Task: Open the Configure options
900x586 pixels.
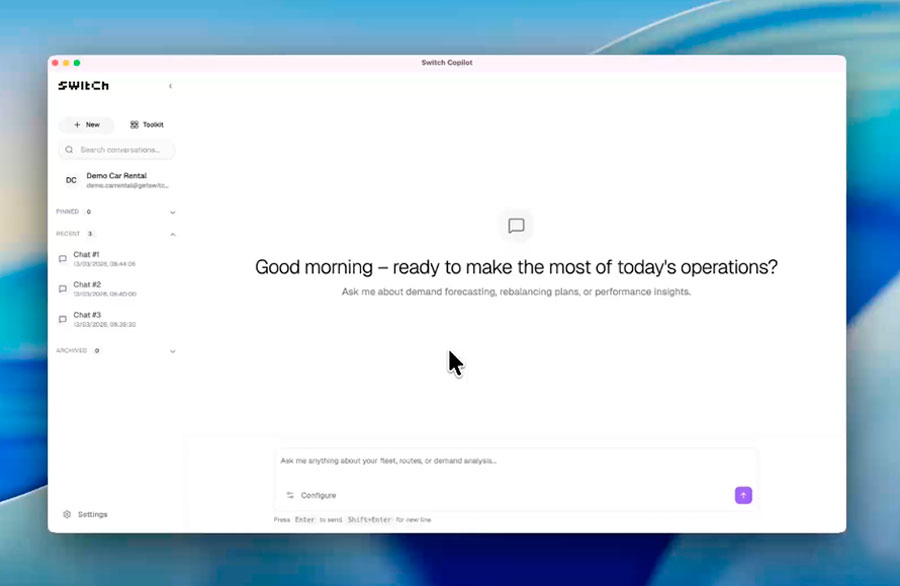Action: pyautogui.click(x=319, y=495)
